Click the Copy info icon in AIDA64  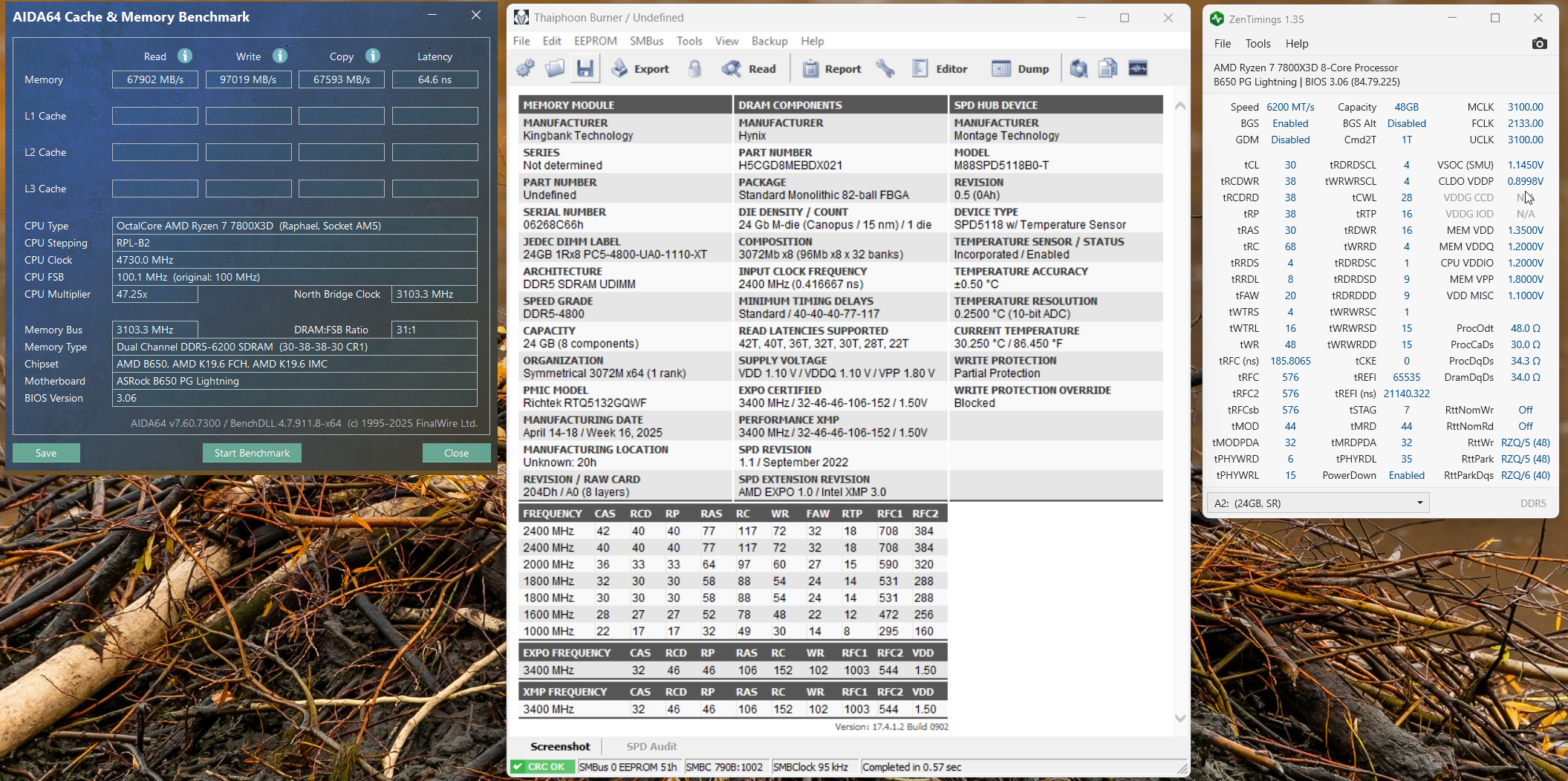click(373, 56)
